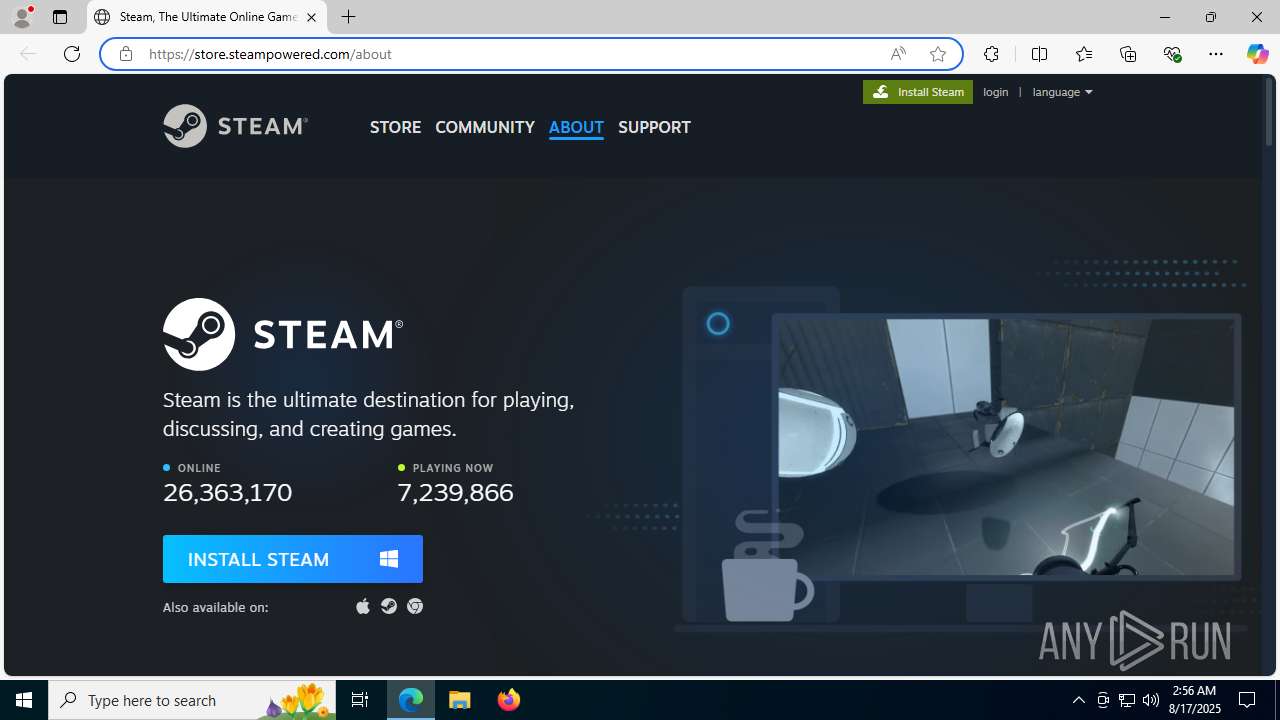Click the blue INSTALL STEAM button
This screenshot has height=720, width=1280.
pos(293,559)
